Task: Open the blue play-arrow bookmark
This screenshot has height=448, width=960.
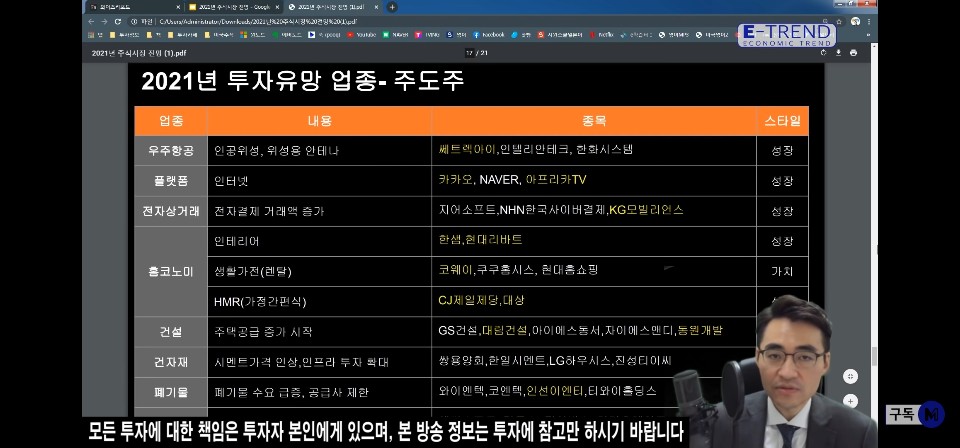Action: [x=324, y=35]
